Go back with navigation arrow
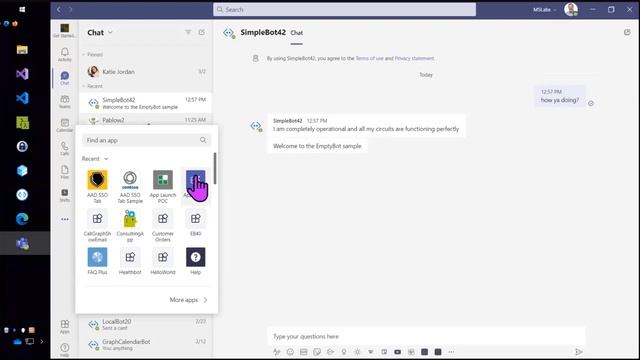The width and height of the screenshot is (640, 360). click(59, 9)
